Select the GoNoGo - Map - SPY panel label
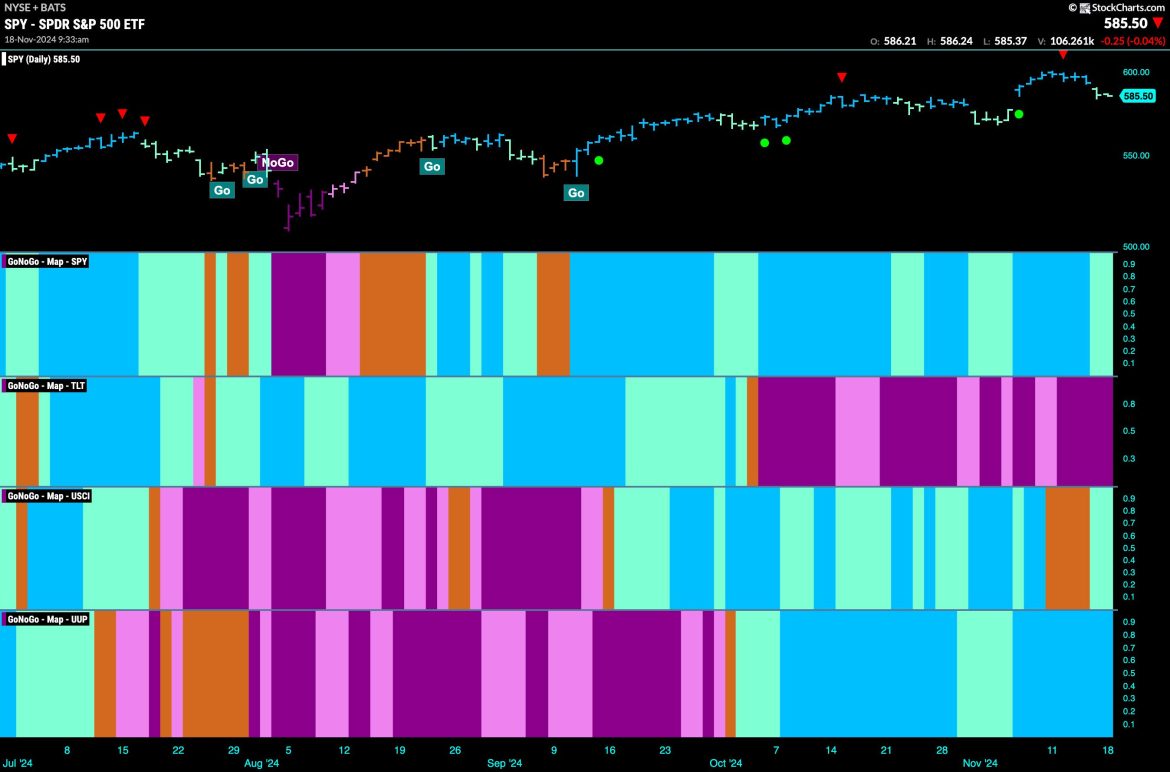 click(x=48, y=261)
